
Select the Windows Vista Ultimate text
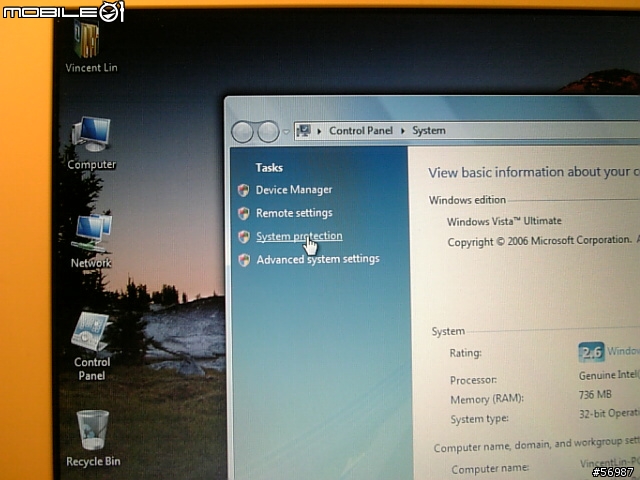point(504,221)
